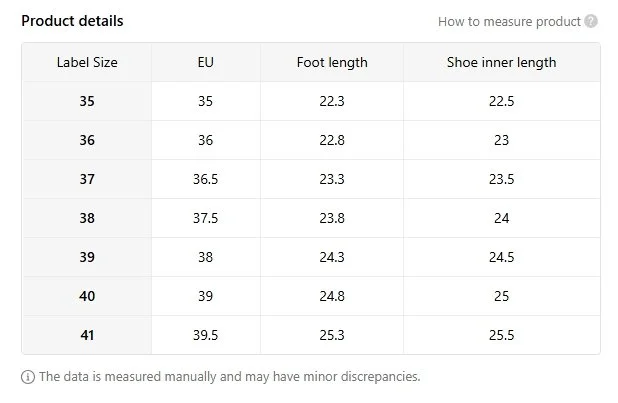The width and height of the screenshot is (618, 403).
Task: Click the manual measurement disclaimer text
Action: tap(229, 377)
